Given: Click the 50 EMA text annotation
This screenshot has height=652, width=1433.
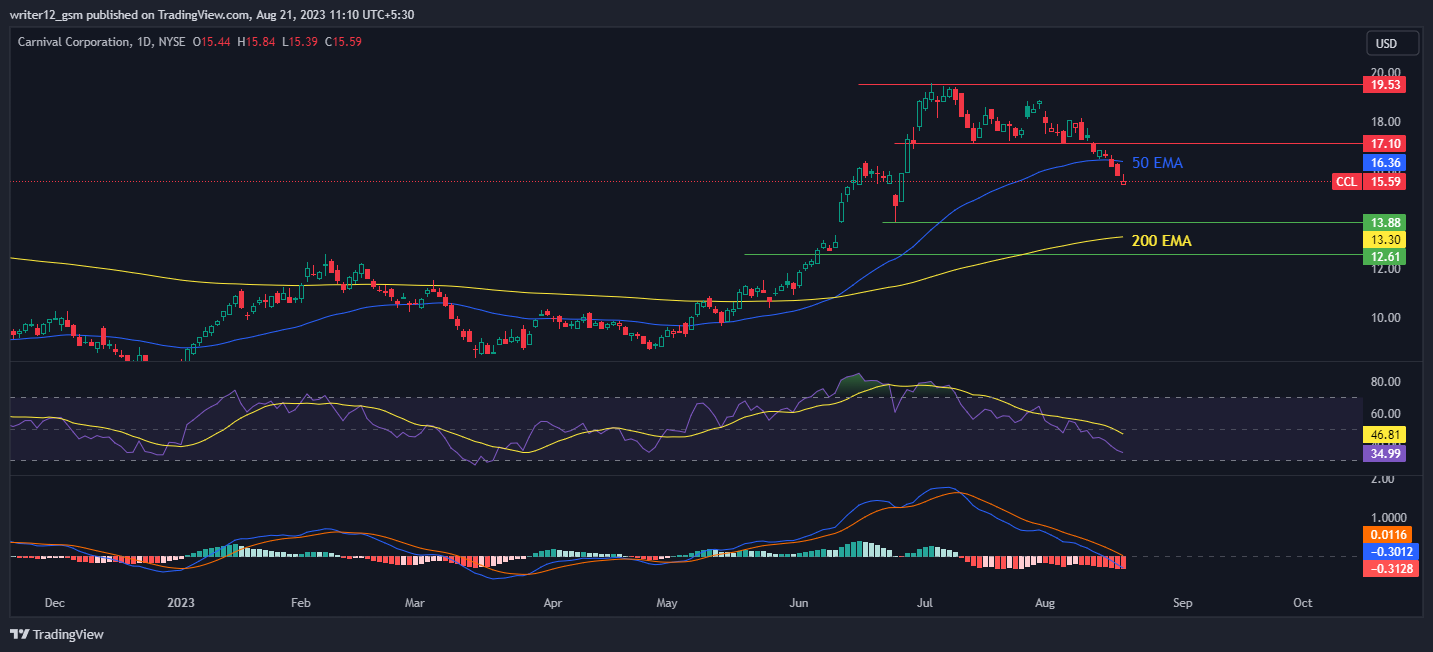Looking at the screenshot, I should pyautogui.click(x=1157, y=162).
